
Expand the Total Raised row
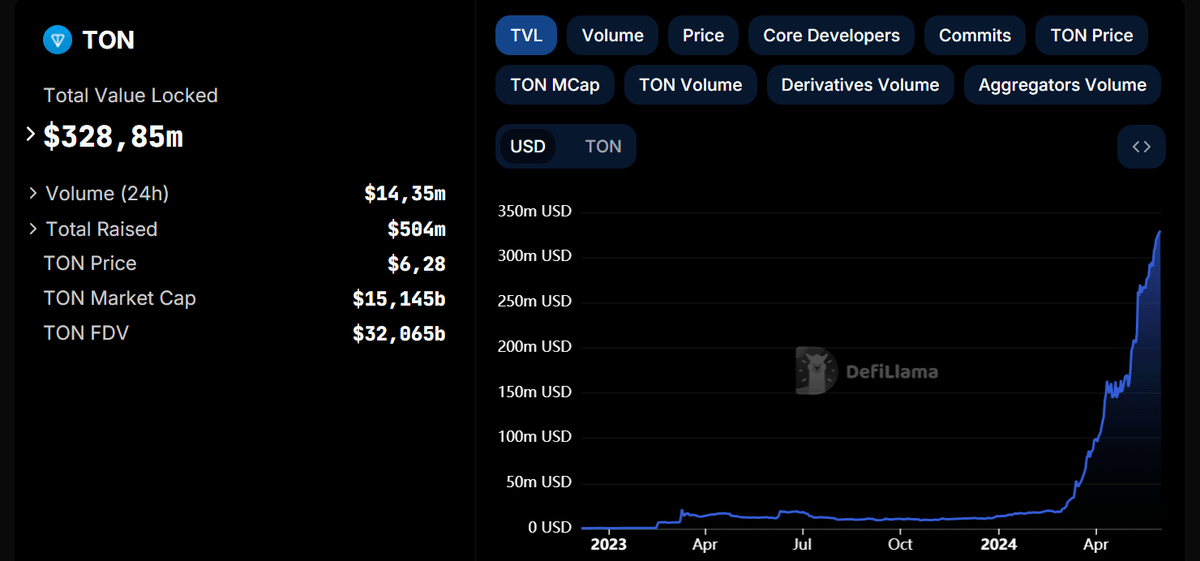34,229
